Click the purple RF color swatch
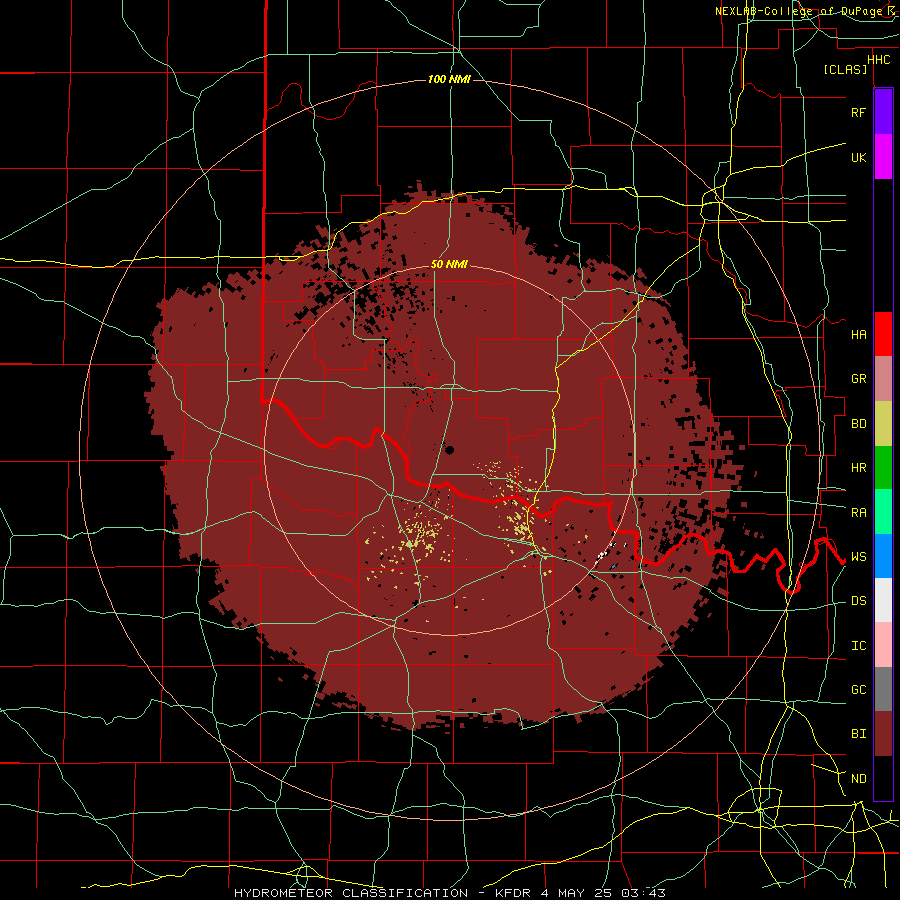This screenshot has height=900, width=900. click(883, 112)
